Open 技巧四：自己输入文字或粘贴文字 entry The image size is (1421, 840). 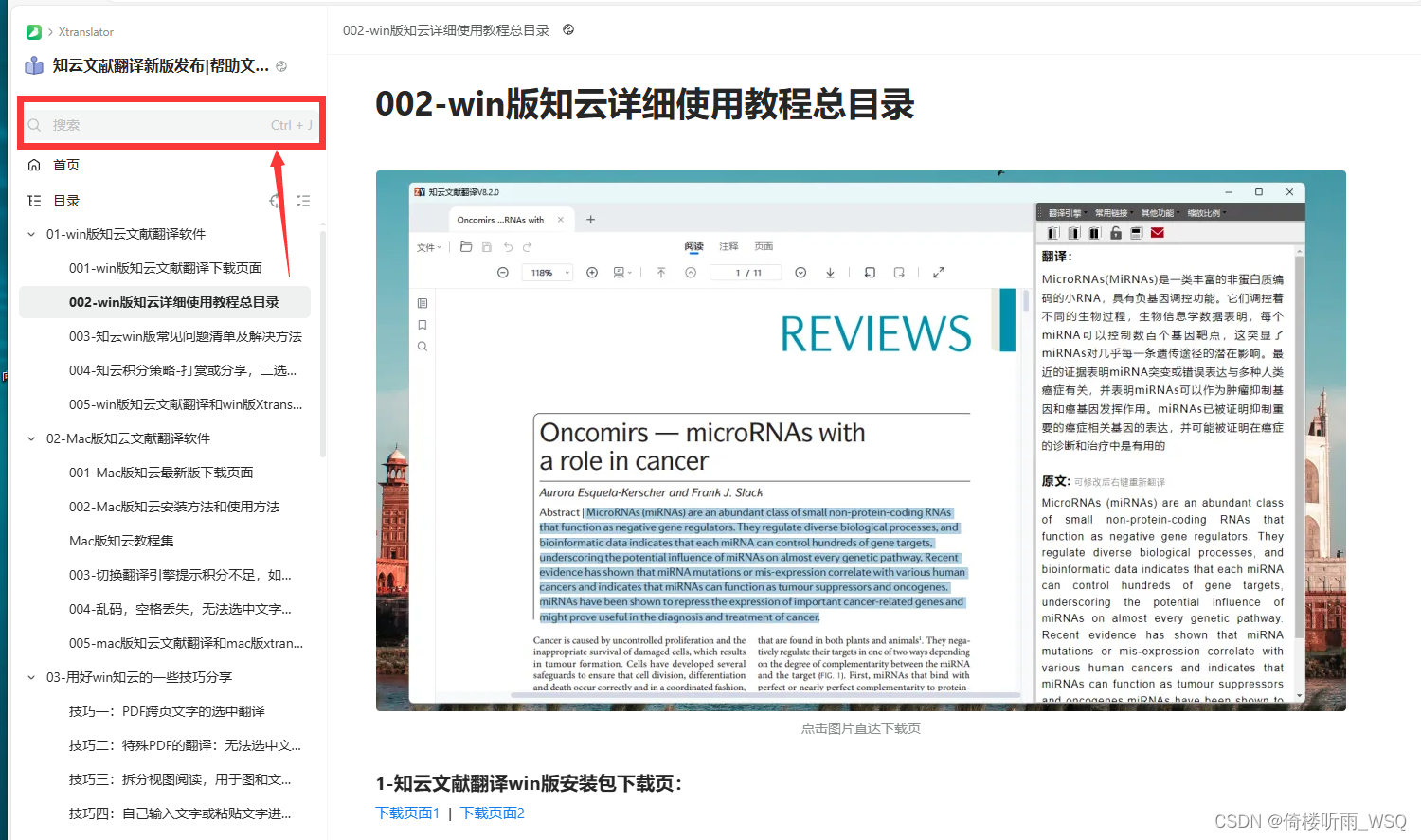point(180,813)
